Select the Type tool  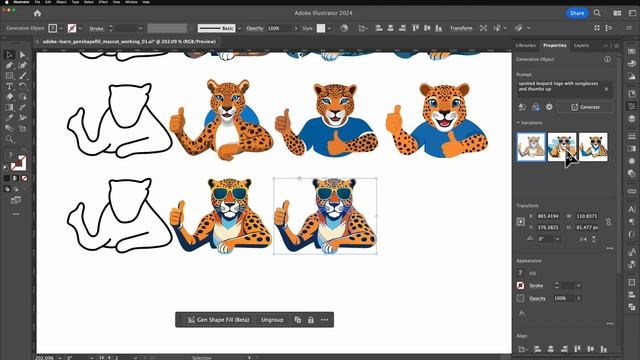[9, 86]
